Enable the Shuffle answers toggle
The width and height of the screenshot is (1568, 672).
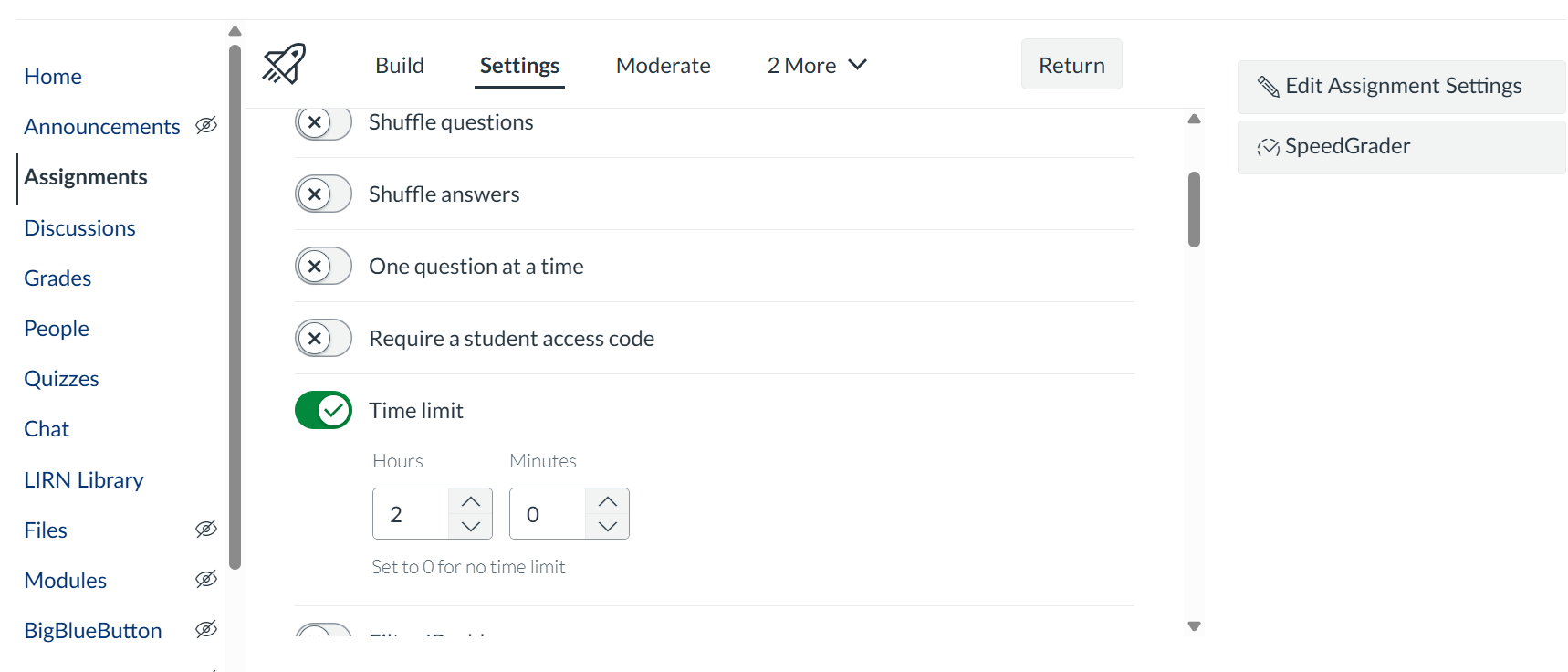point(323,194)
